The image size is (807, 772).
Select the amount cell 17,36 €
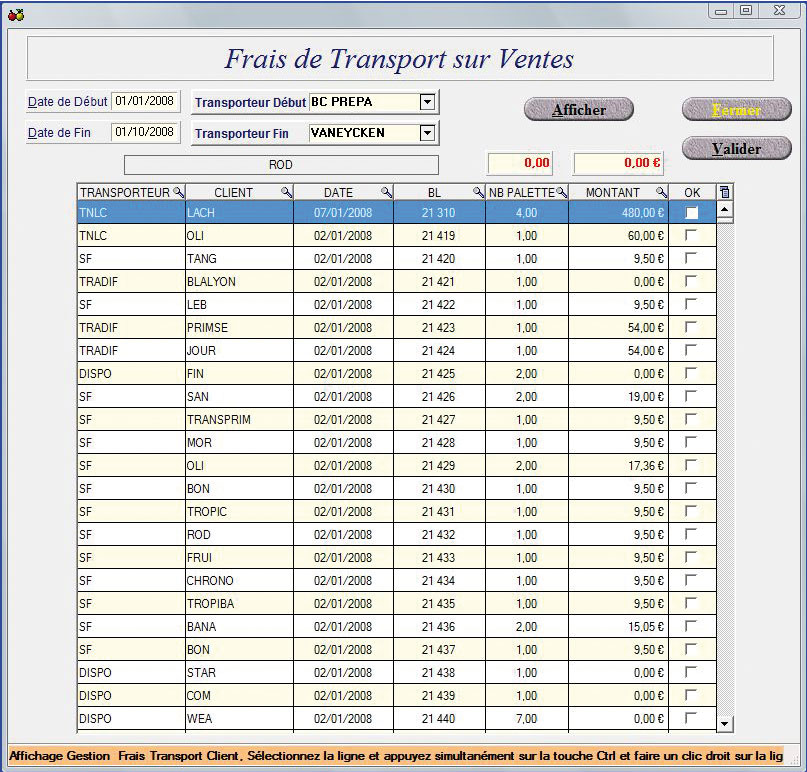[x=619, y=465]
